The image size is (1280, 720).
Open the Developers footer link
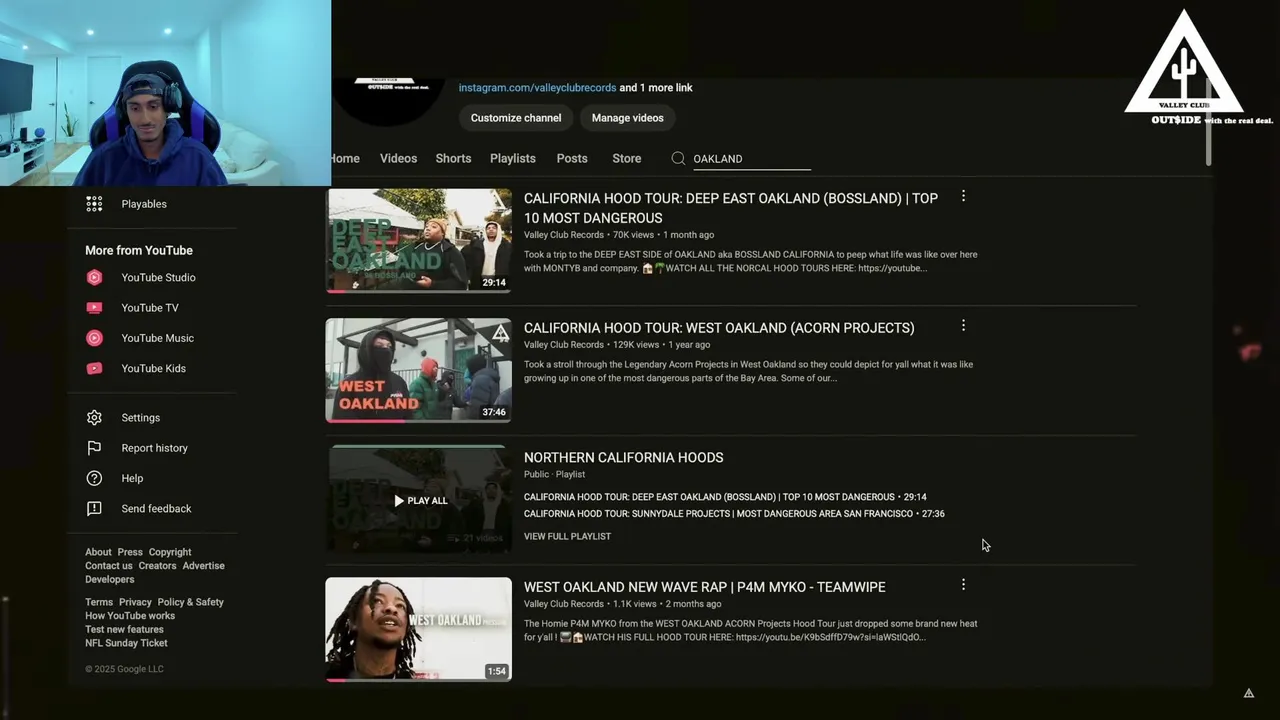coord(110,580)
